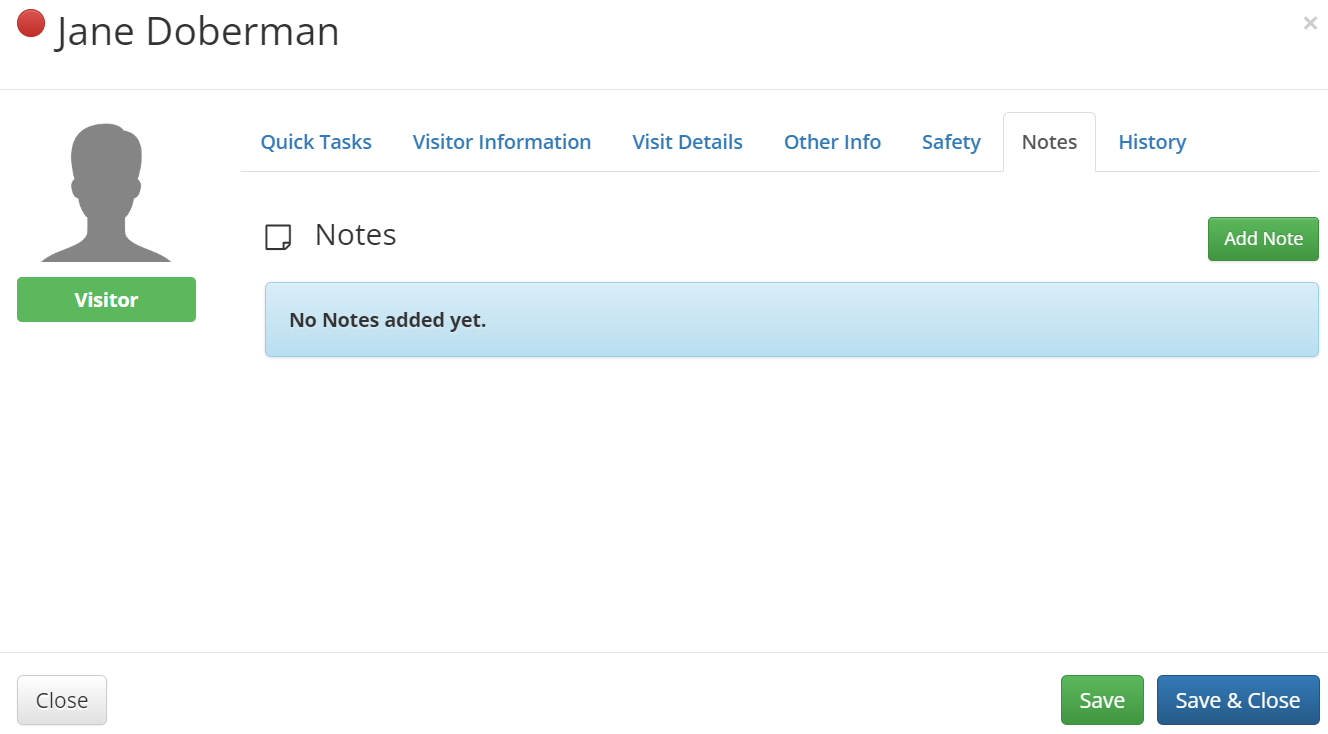Screen dimensions: 1328x734
Task: Select the active Notes tab
Action: [x=1049, y=142]
